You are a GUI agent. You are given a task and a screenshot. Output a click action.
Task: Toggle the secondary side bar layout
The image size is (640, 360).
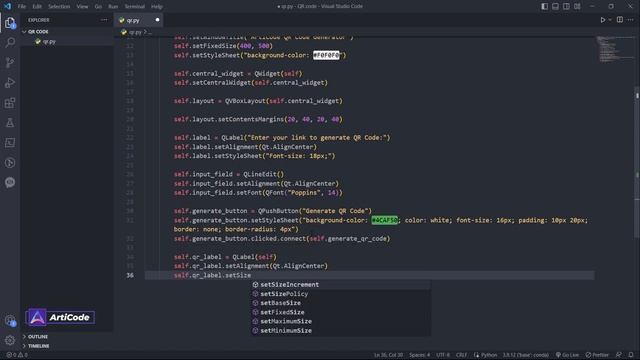tap(566, 6)
